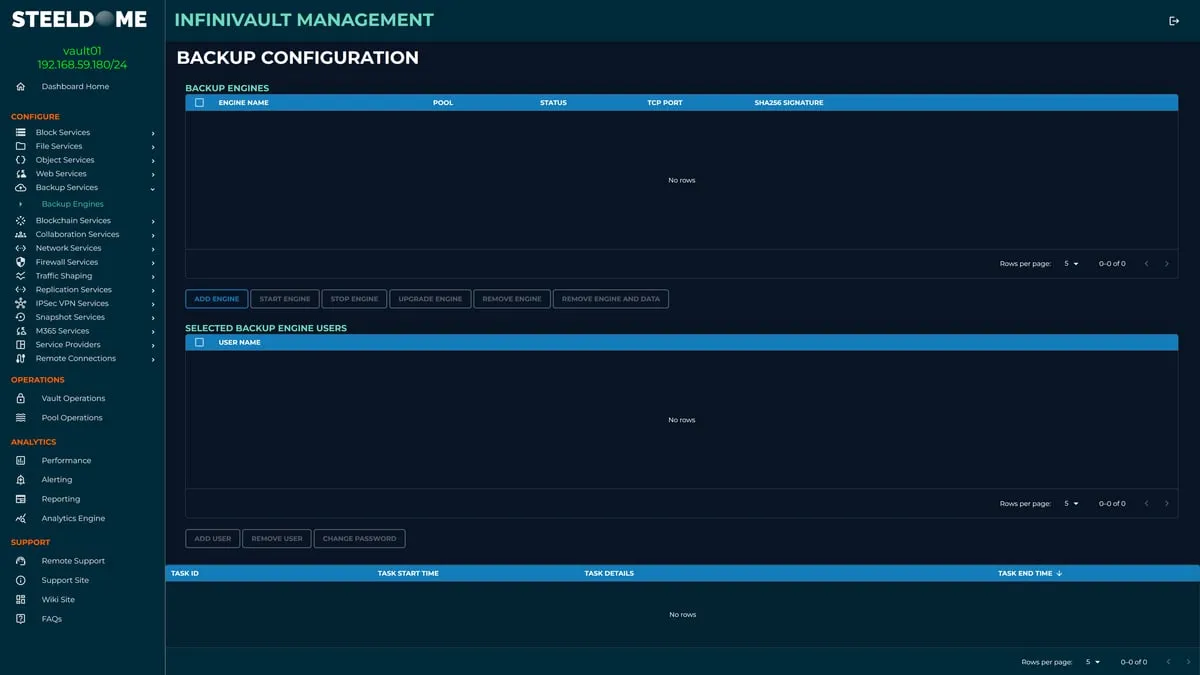Click the Dashboard Home house icon

click(x=20, y=86)
